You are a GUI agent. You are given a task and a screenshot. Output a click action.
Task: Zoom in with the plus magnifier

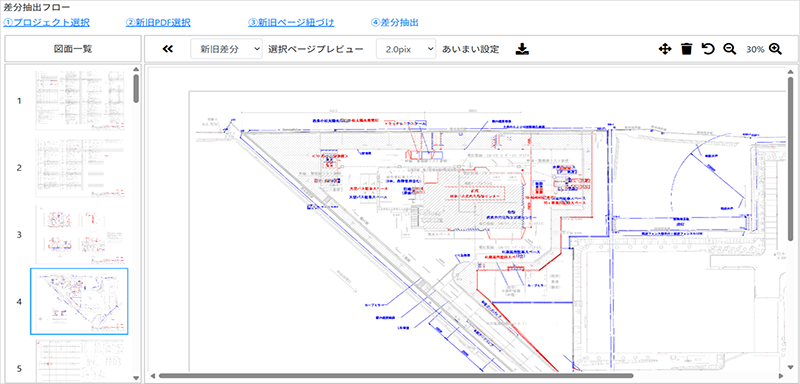point(775,49)
